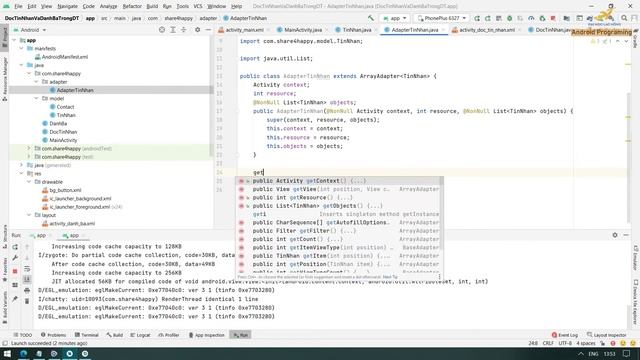Open the TODO tool window

(22, 335)
